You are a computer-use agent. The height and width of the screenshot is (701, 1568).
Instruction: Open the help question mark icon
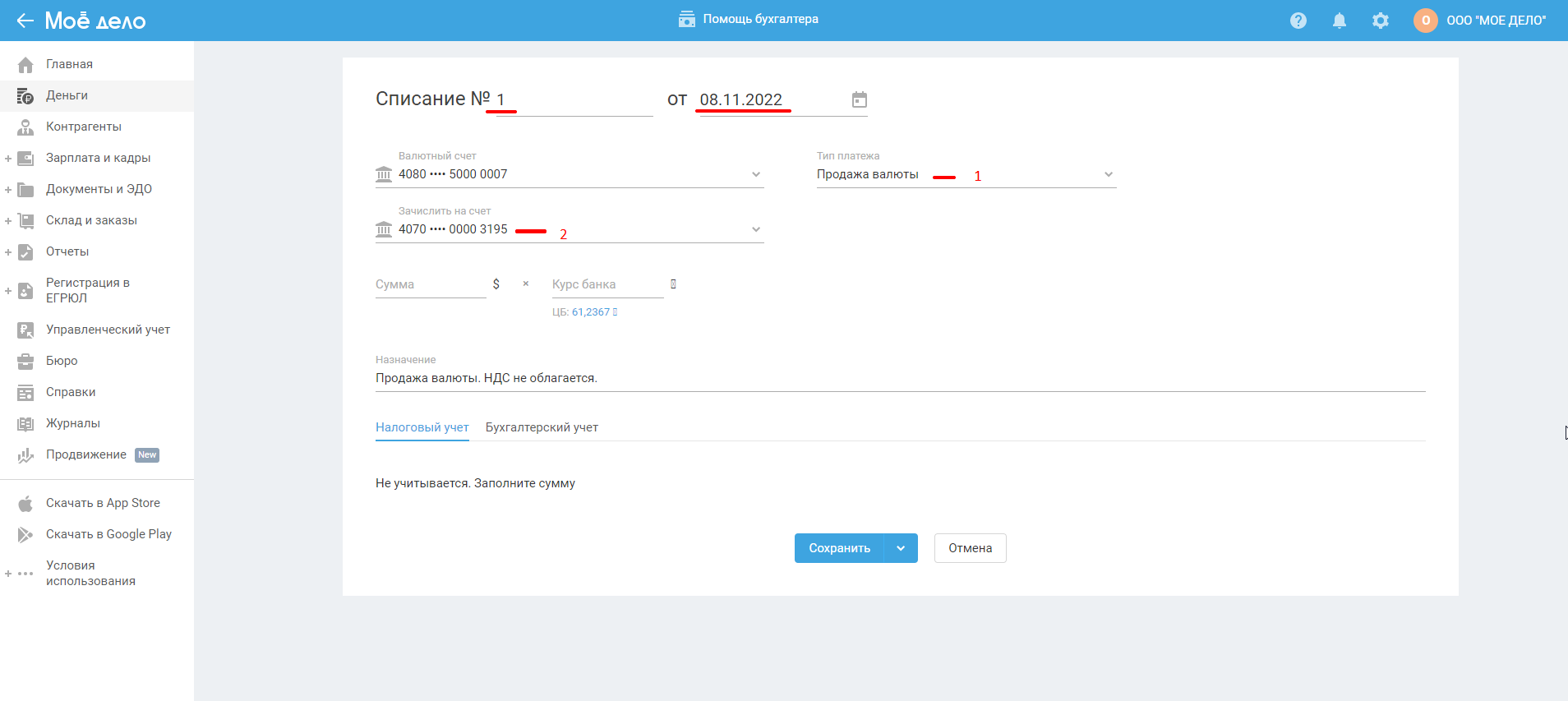(1298, 21)
